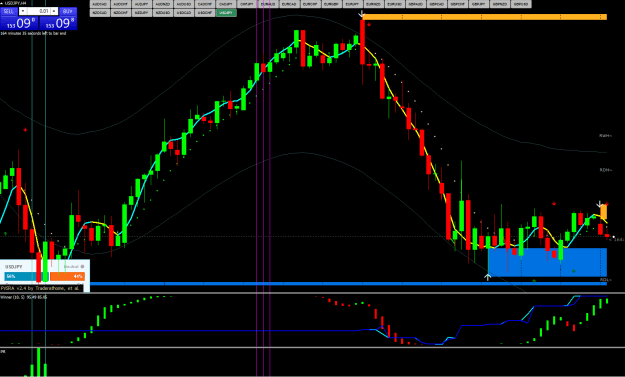Switch chart to EURAUD symbol button

[268, 4]
